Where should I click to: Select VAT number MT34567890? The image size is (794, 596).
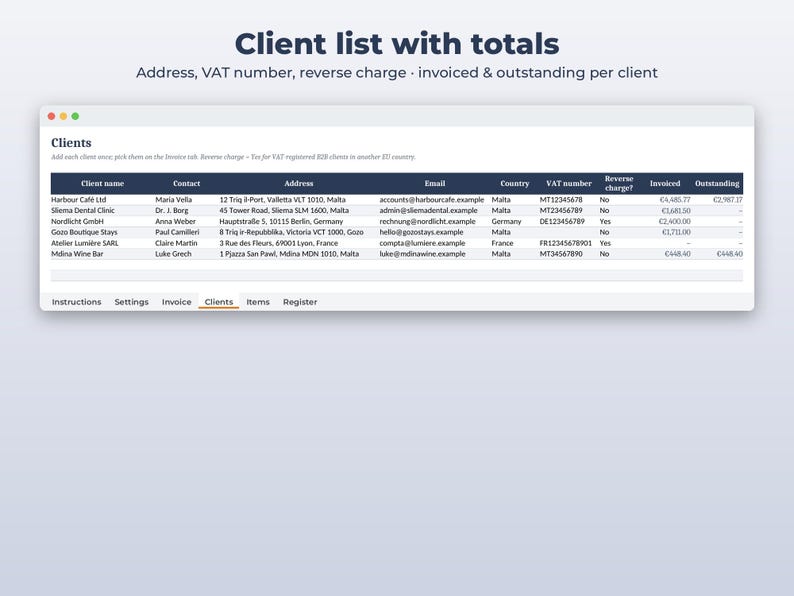[x=561, y=254]
